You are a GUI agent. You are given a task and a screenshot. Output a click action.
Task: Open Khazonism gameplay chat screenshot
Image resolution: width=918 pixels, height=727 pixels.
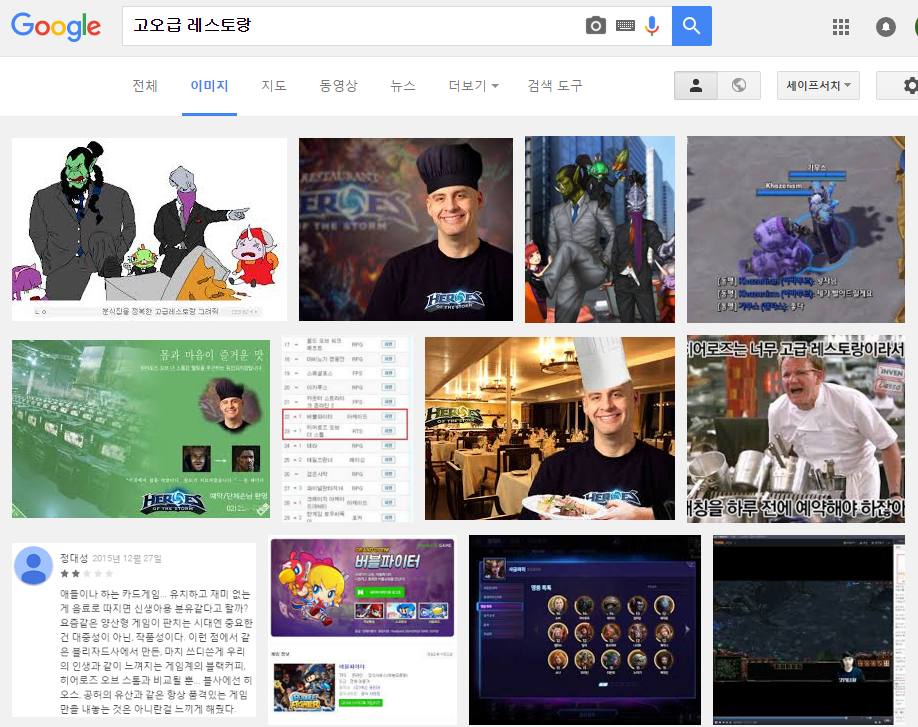tap(796, 229)
